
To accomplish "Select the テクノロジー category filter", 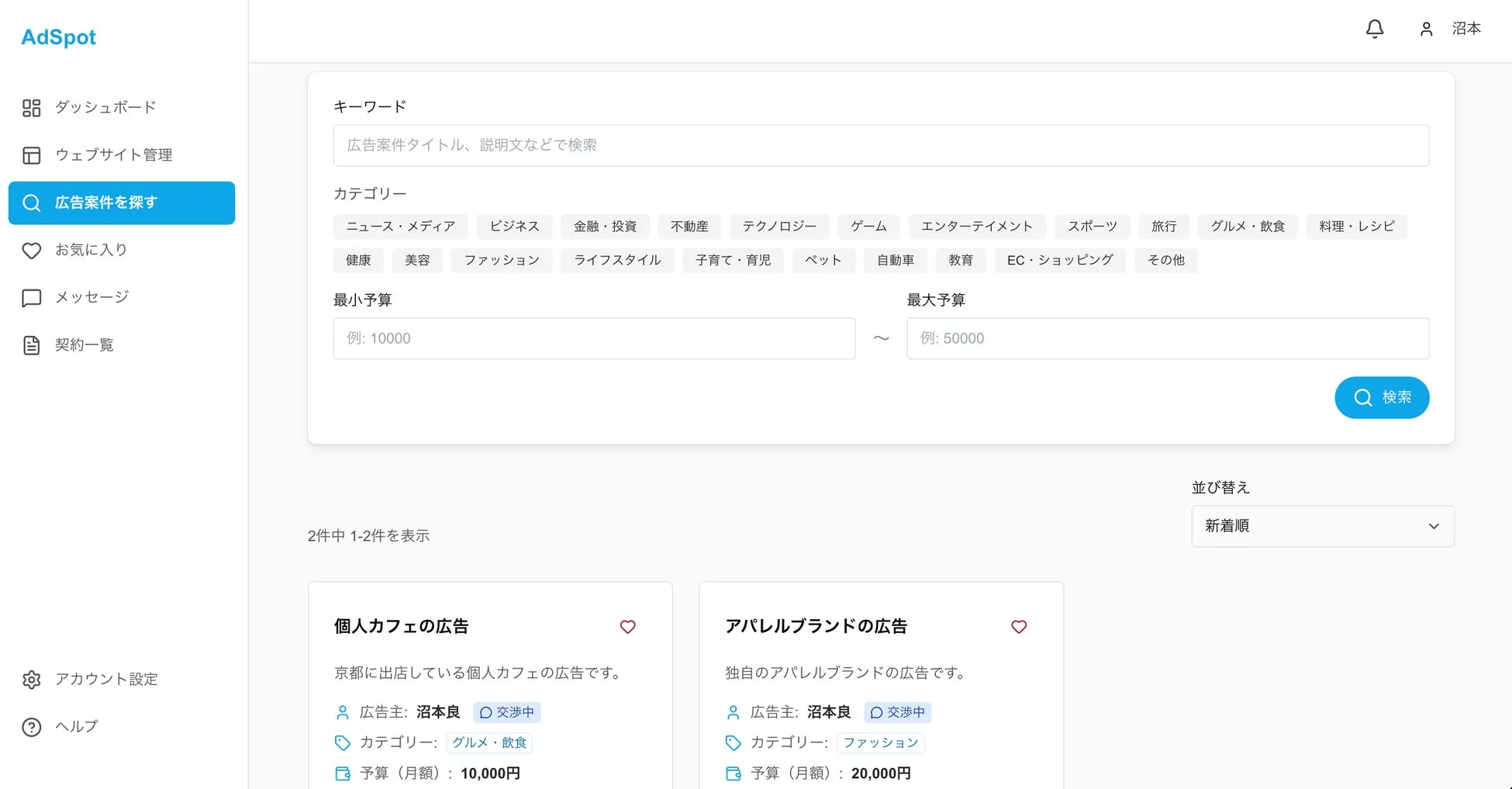I will click(778, 227).
